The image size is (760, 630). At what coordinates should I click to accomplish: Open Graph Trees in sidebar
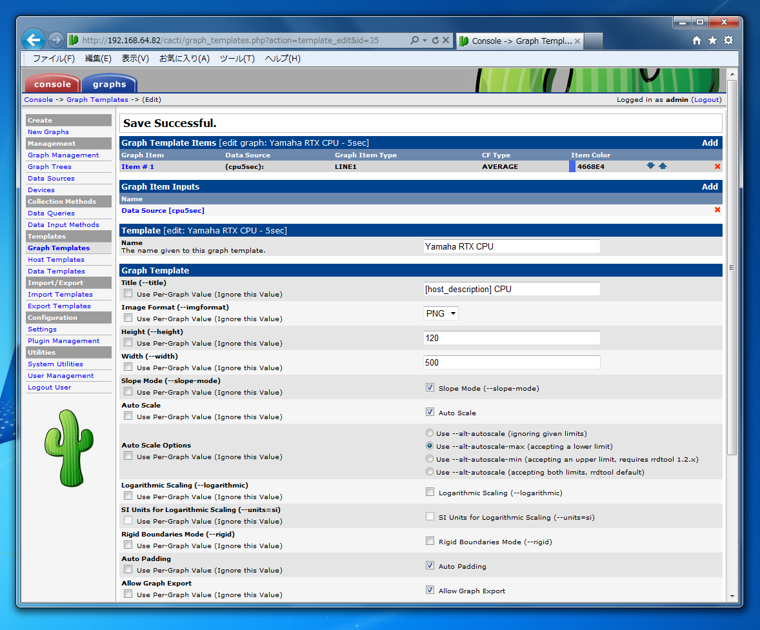coord(49,167)
